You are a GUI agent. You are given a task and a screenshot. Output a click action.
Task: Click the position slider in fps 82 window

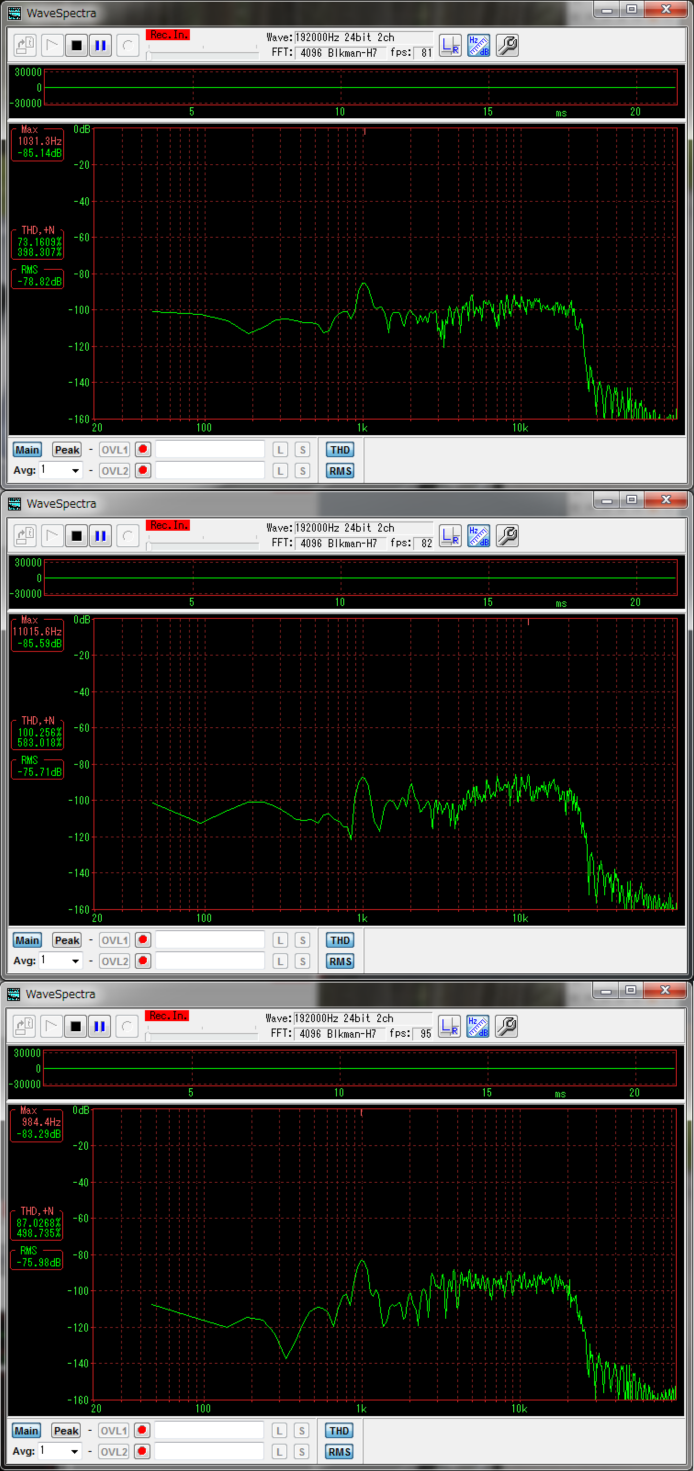point(202,543)
